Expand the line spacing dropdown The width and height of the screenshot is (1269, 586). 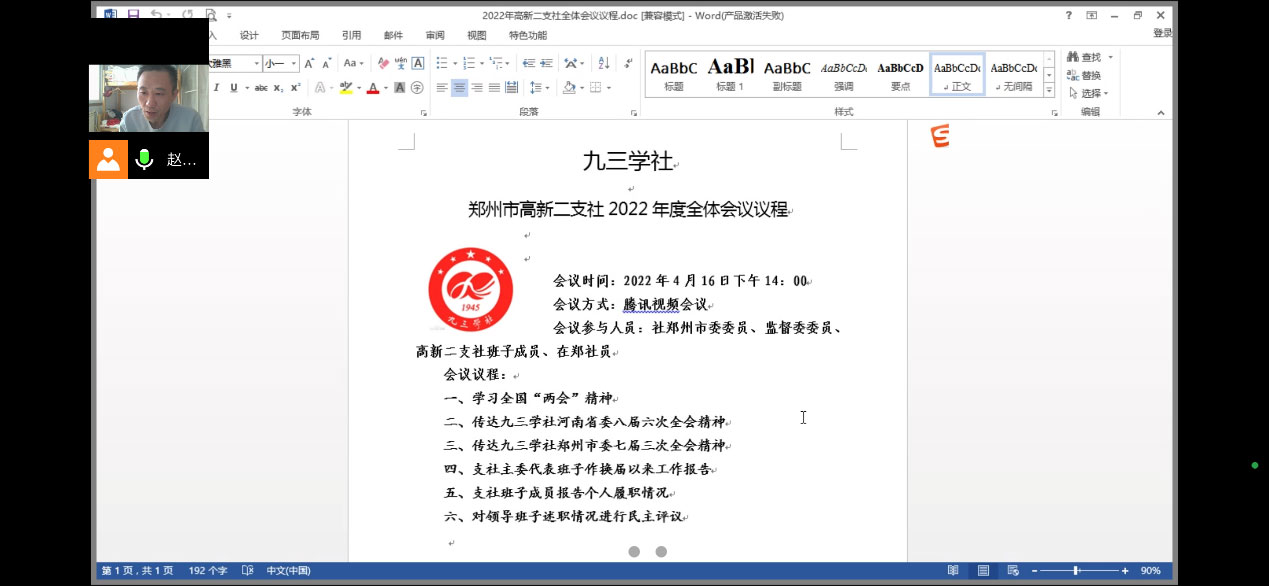(546, 88)
